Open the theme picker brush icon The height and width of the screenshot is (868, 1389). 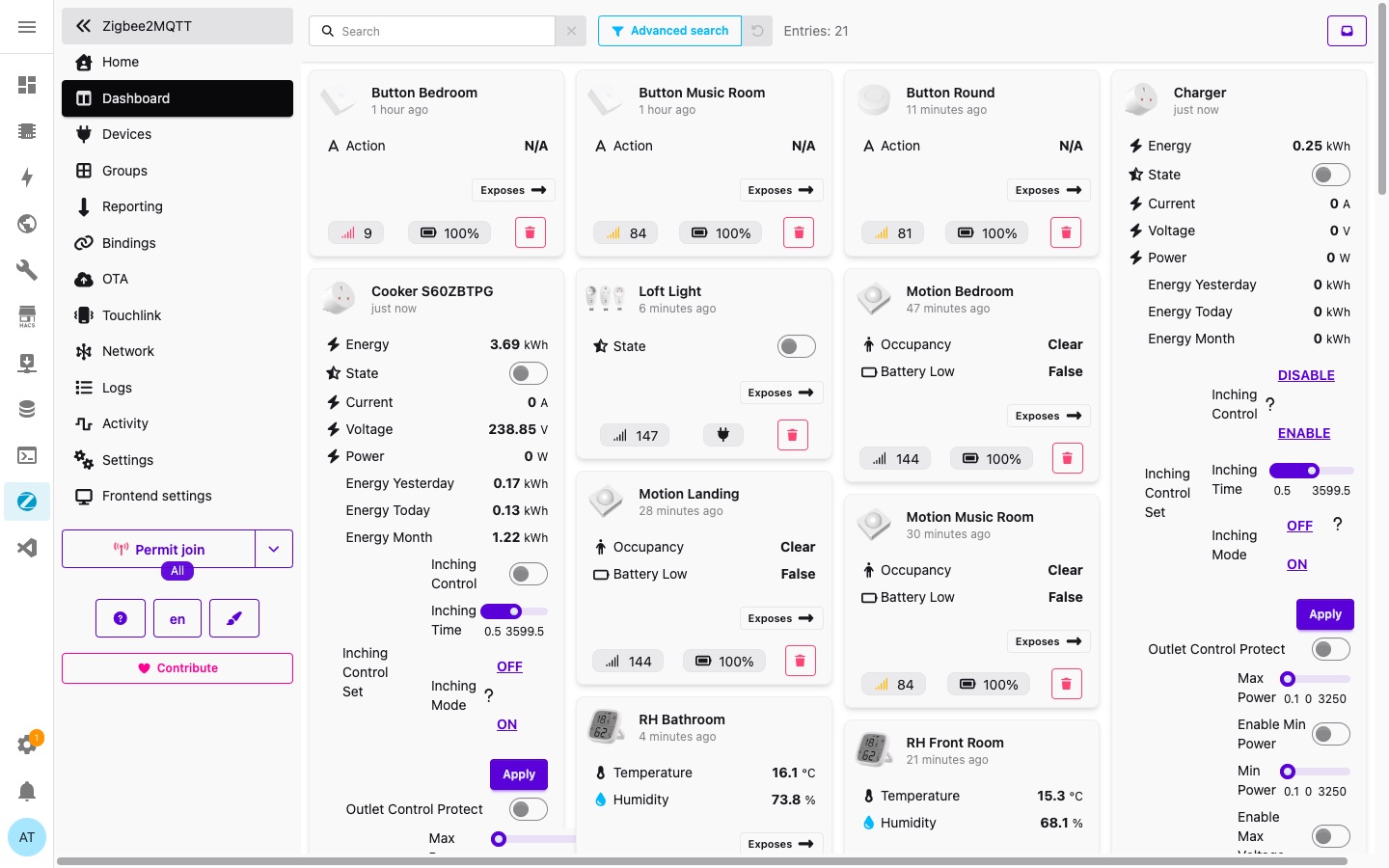[x=233, y=618]
